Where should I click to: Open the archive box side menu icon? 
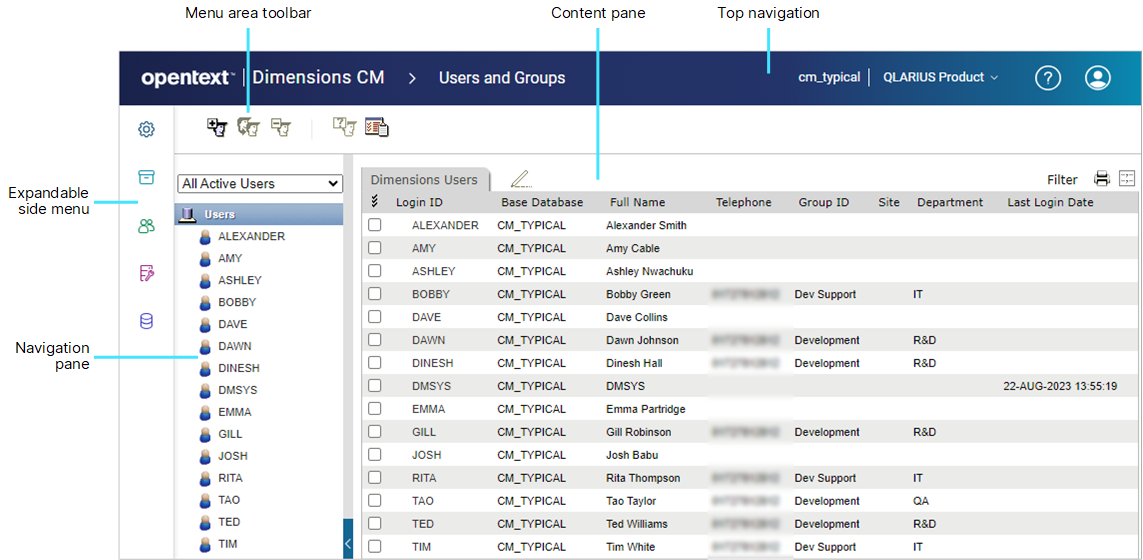tap(146, 177)
